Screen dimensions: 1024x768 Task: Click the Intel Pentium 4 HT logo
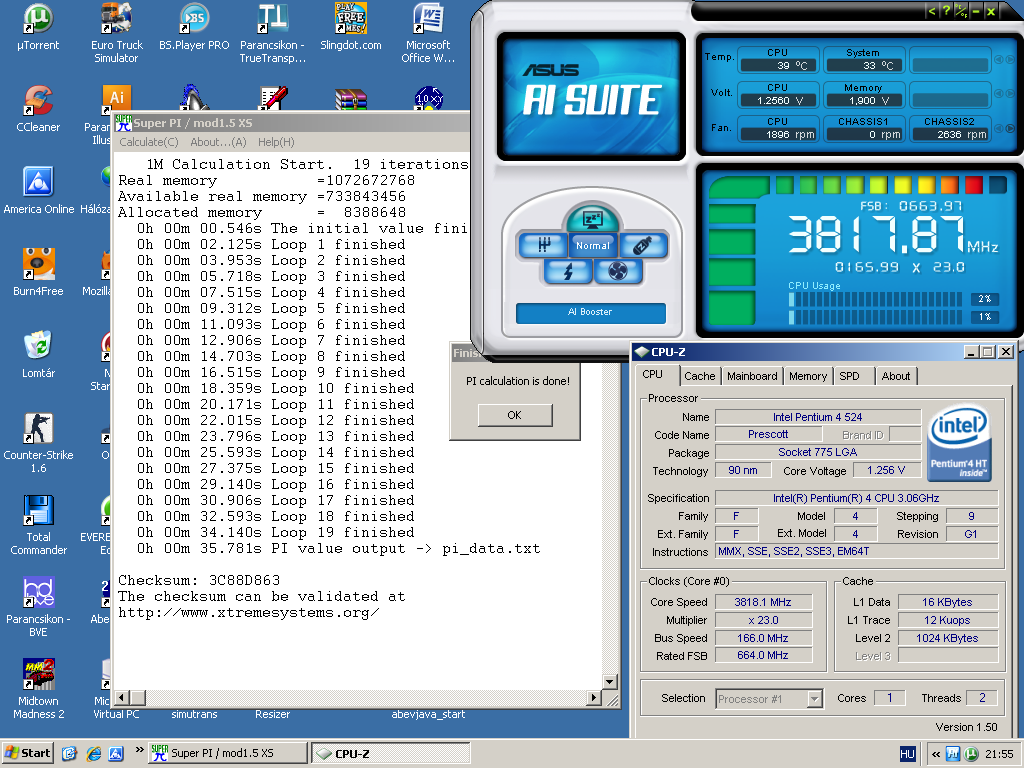959,444
